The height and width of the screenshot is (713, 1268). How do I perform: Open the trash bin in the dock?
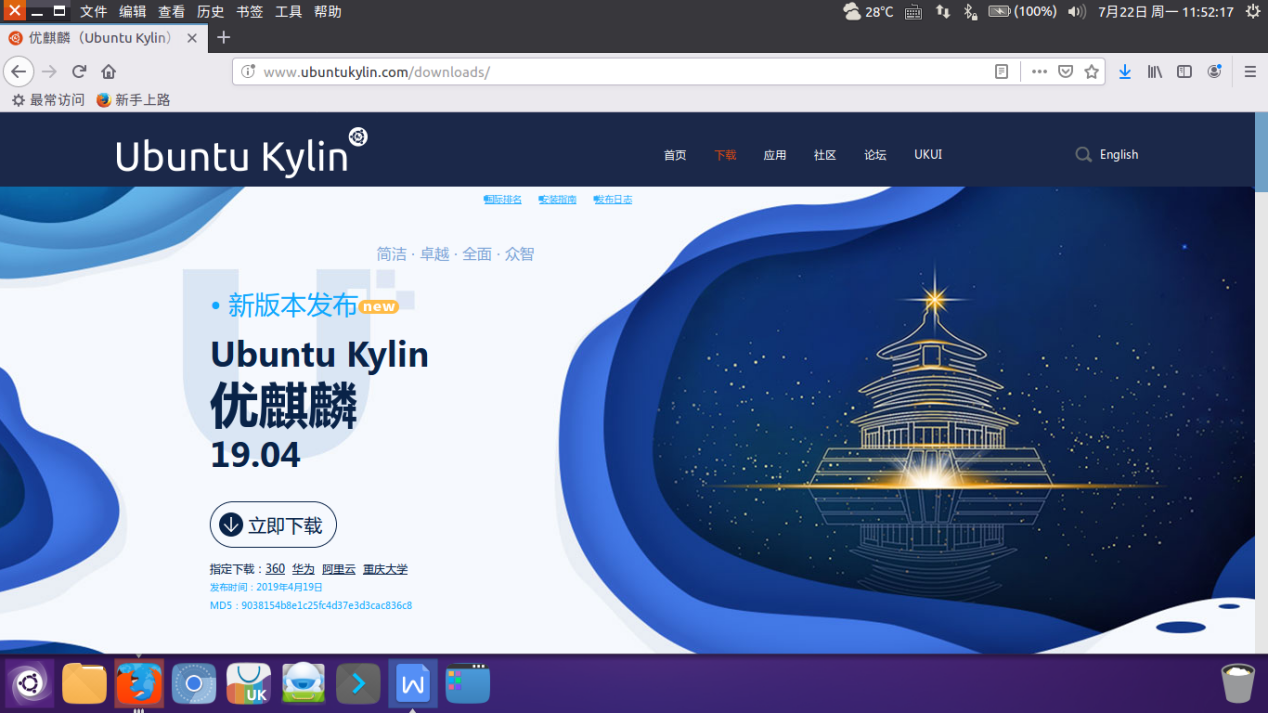pyautogui.click(x=1238, y=684)
